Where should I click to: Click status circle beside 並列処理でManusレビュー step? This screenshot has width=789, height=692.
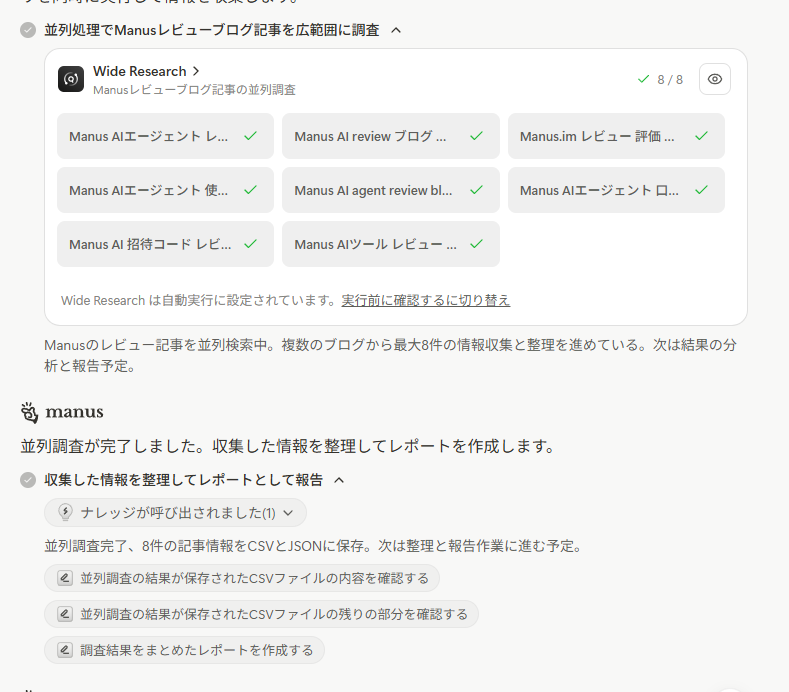pyautogui.click(x=28, y=30)
